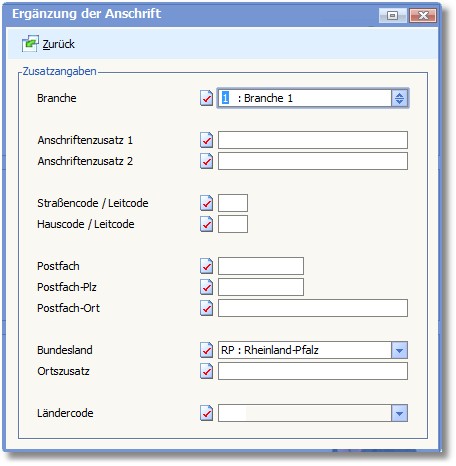456x466 pixels.
Task: Click the checkmark icon beside Branche
Action: click(x=206, y=98)
